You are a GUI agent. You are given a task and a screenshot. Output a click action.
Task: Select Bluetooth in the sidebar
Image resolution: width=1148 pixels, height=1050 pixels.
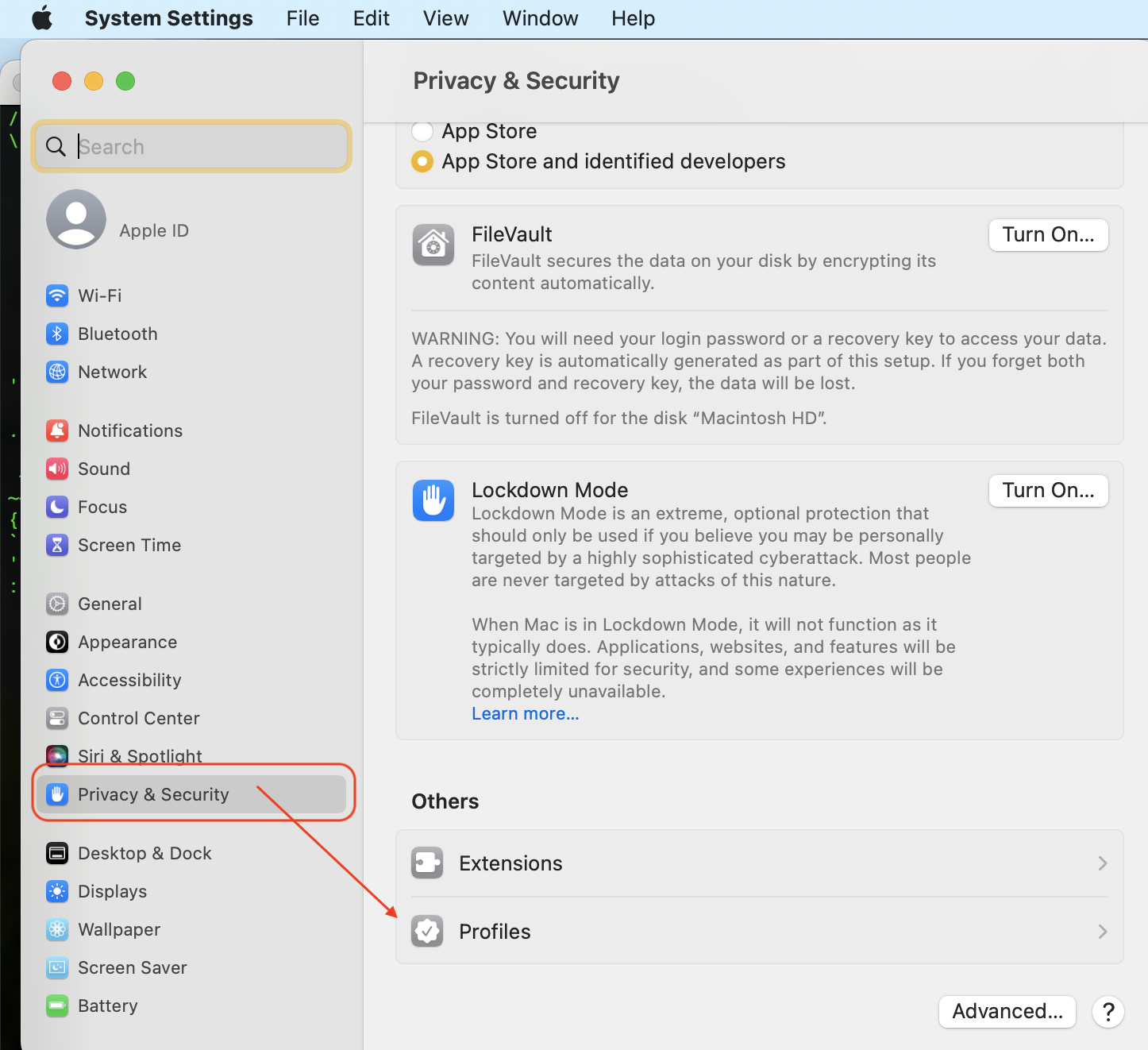tap(117, 334)
